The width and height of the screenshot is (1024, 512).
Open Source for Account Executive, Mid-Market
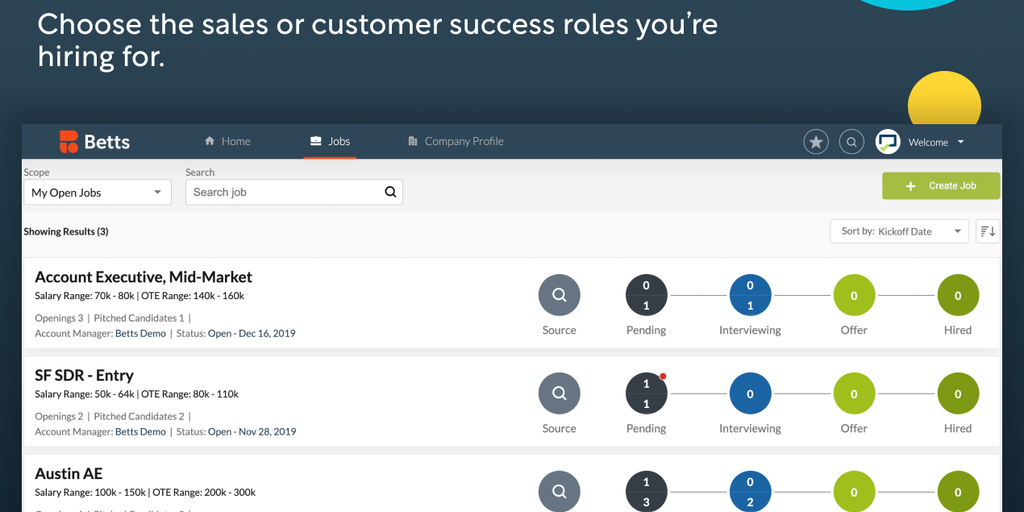[559, 296]
